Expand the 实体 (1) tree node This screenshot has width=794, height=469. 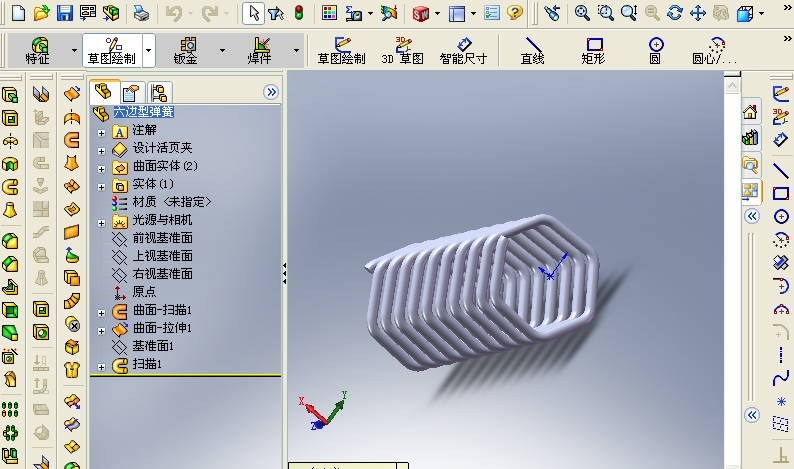click(x=101, y=187)
